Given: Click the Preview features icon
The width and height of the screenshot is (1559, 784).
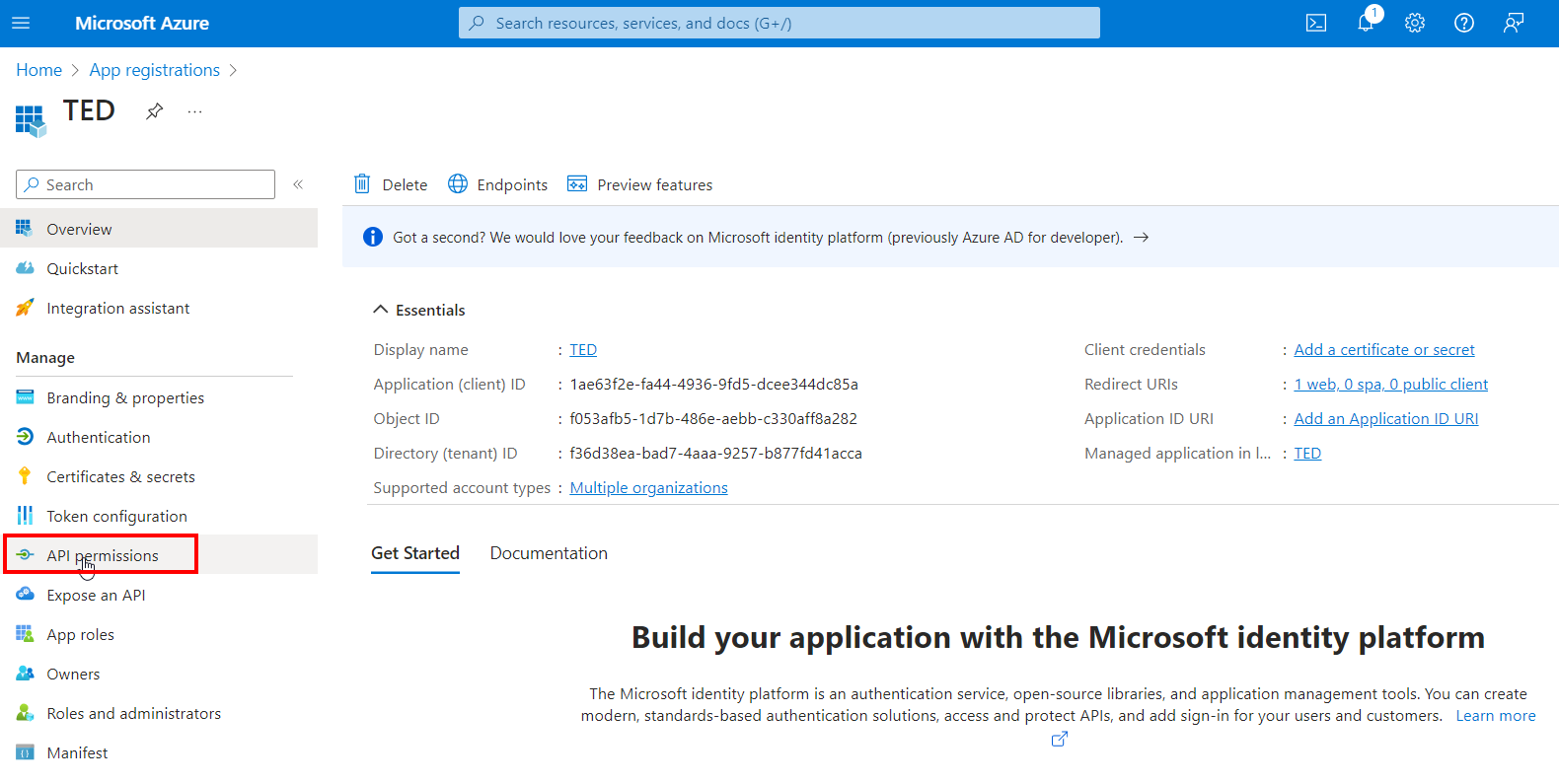Looking at the screenshot, I should tap(577, 184).
